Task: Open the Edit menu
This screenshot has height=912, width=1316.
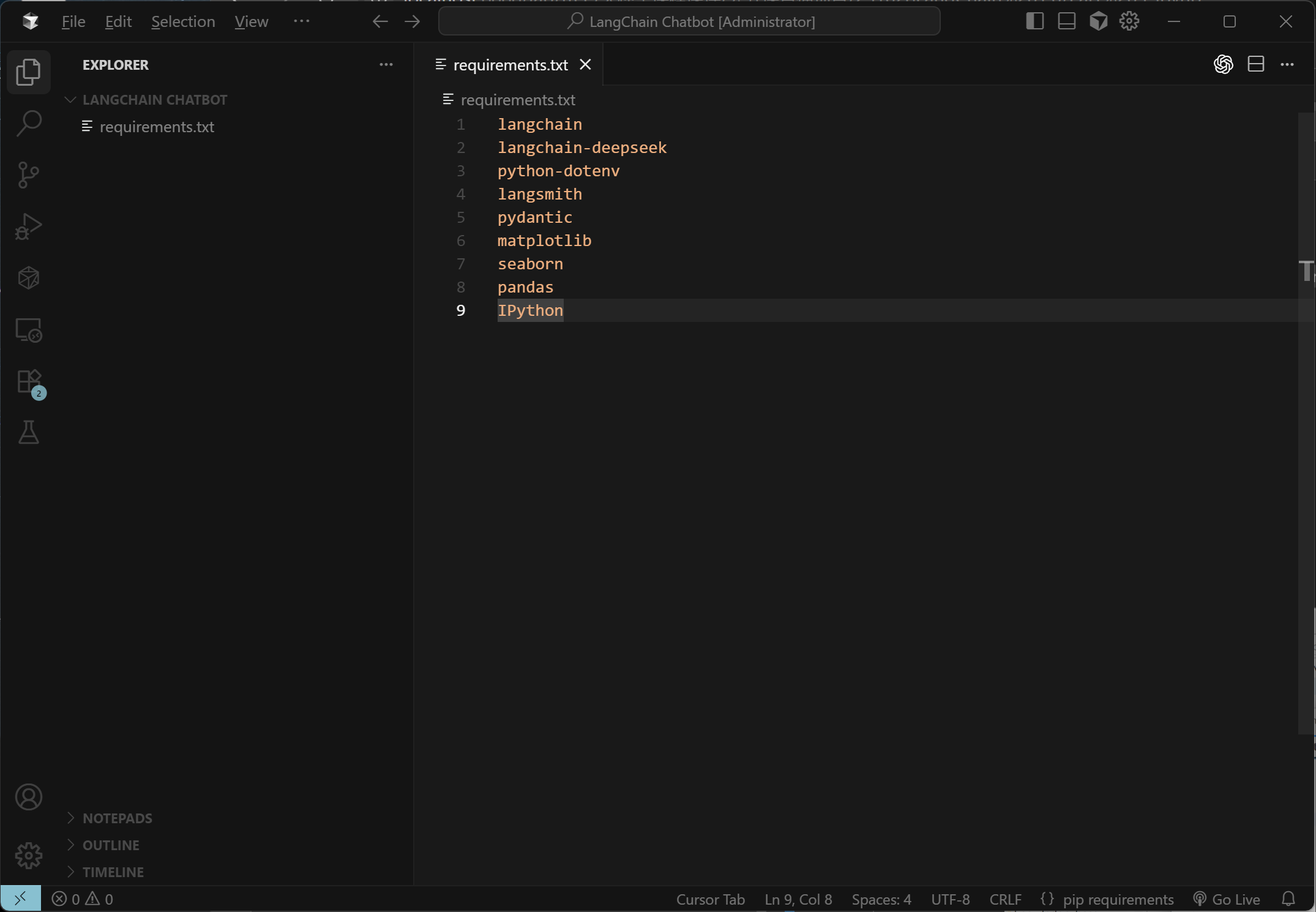Action: tap(118, 21)
